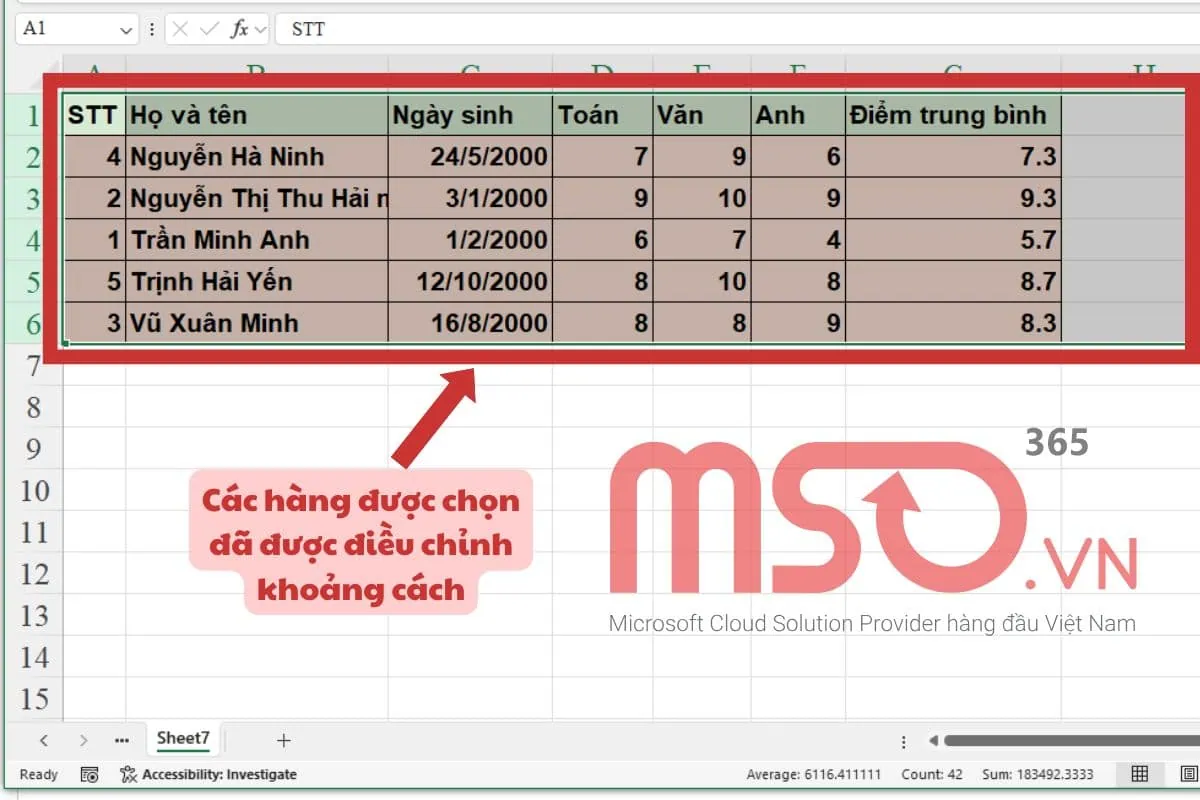Select the cell containing Trịnh Hải Yến
Viewport: 1200px width, 800px height.
[x=256, y=282]
